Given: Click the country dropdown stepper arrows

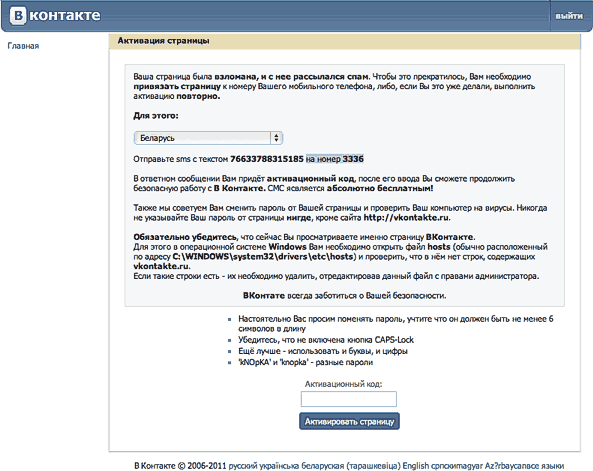Looking at the screenshot, I should [276, 138].
